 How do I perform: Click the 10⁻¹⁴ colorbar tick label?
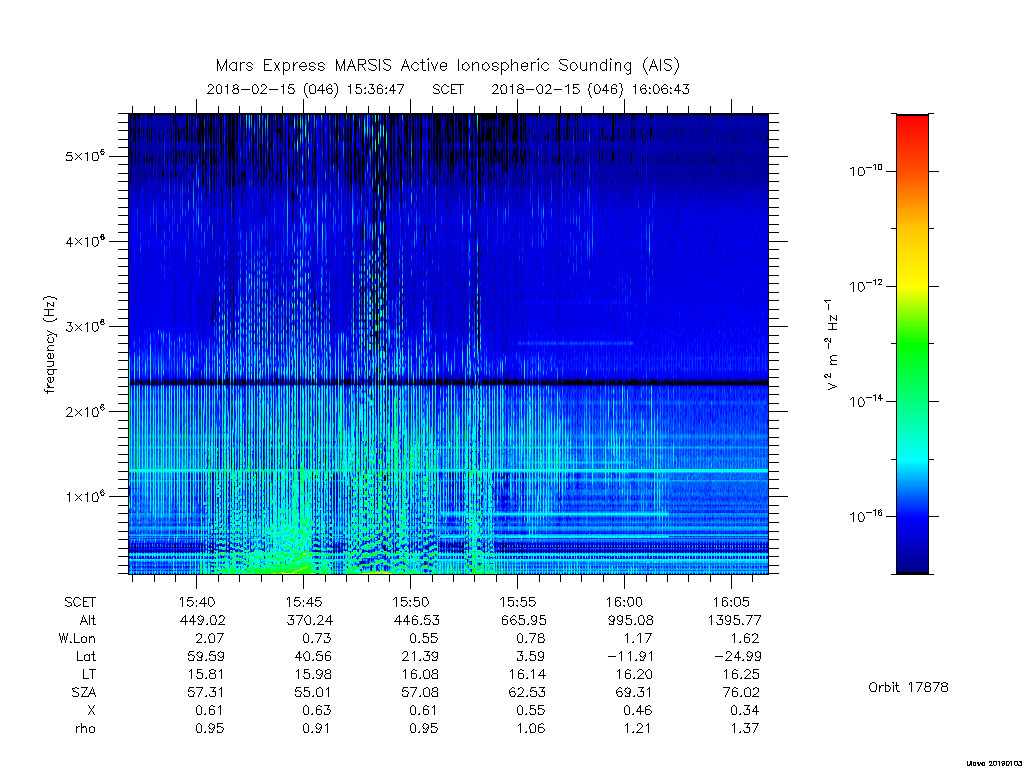(866, 401)
